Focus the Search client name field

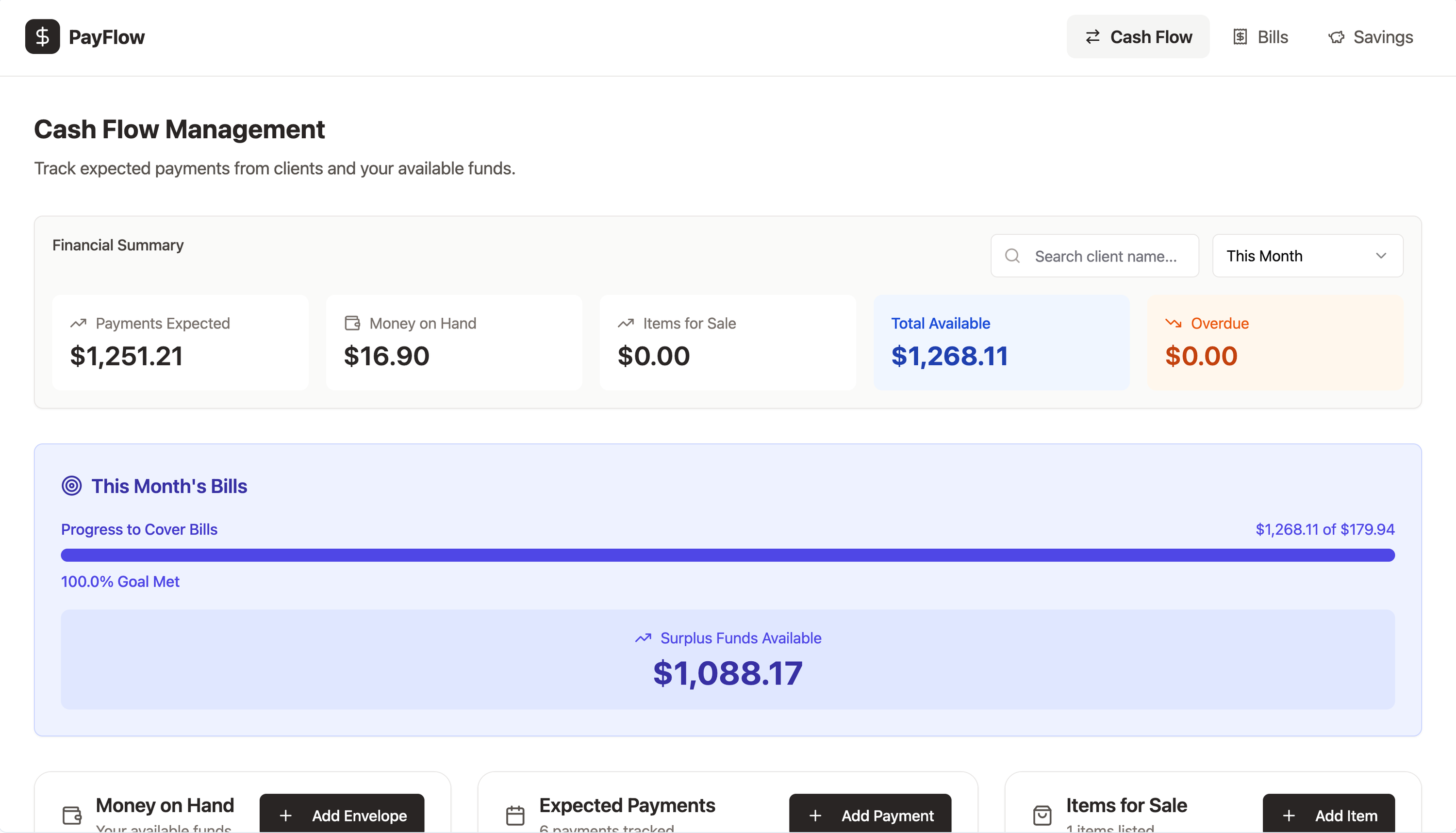tap(1094, 256)
